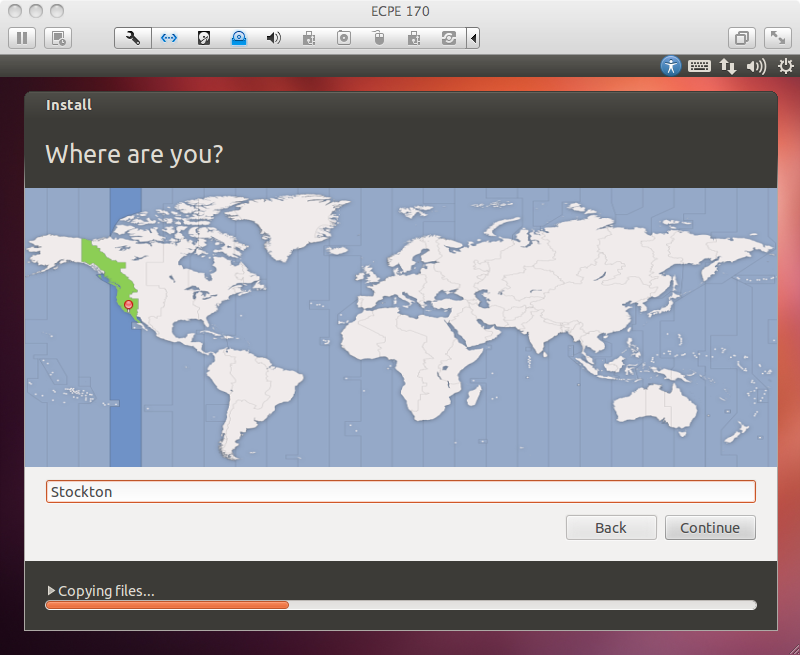Pause the virtual machine

click(22, 37)
